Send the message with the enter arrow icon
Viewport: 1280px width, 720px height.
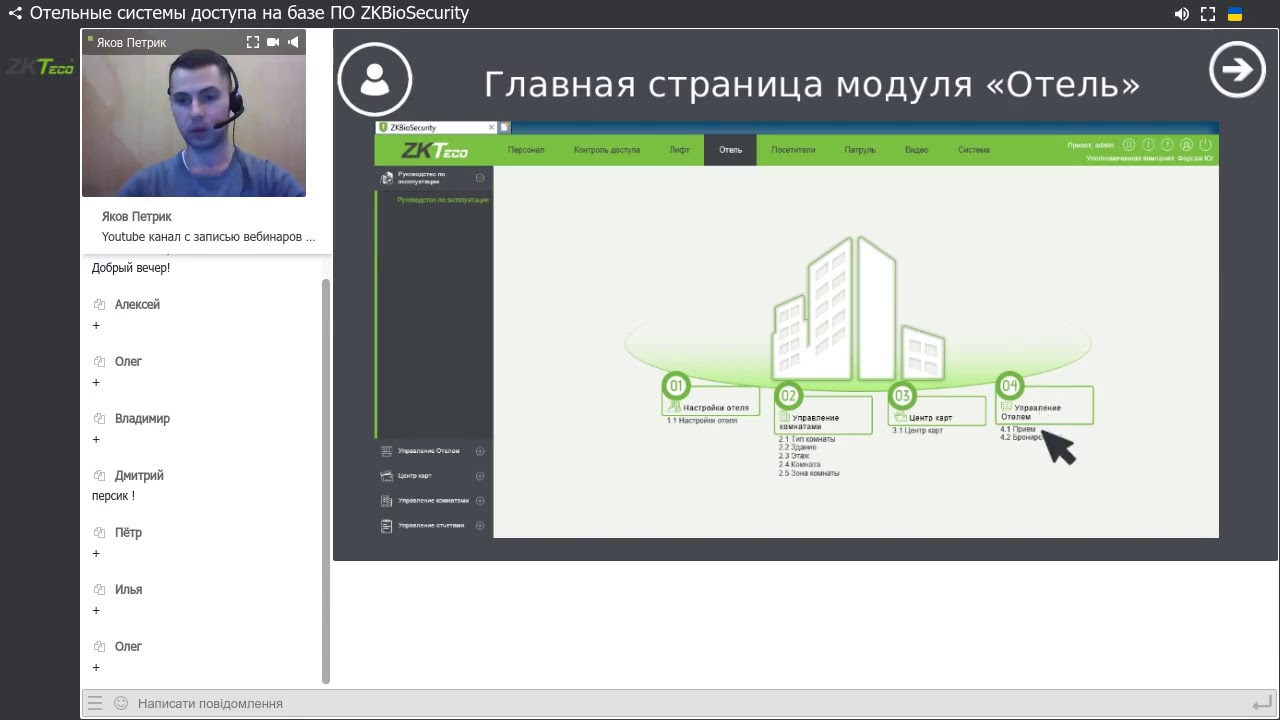[1262, 703]
